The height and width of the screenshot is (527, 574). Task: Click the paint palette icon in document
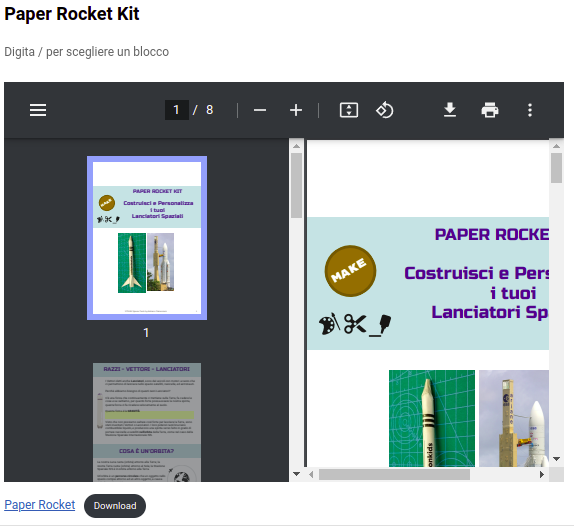click(329, 324)
